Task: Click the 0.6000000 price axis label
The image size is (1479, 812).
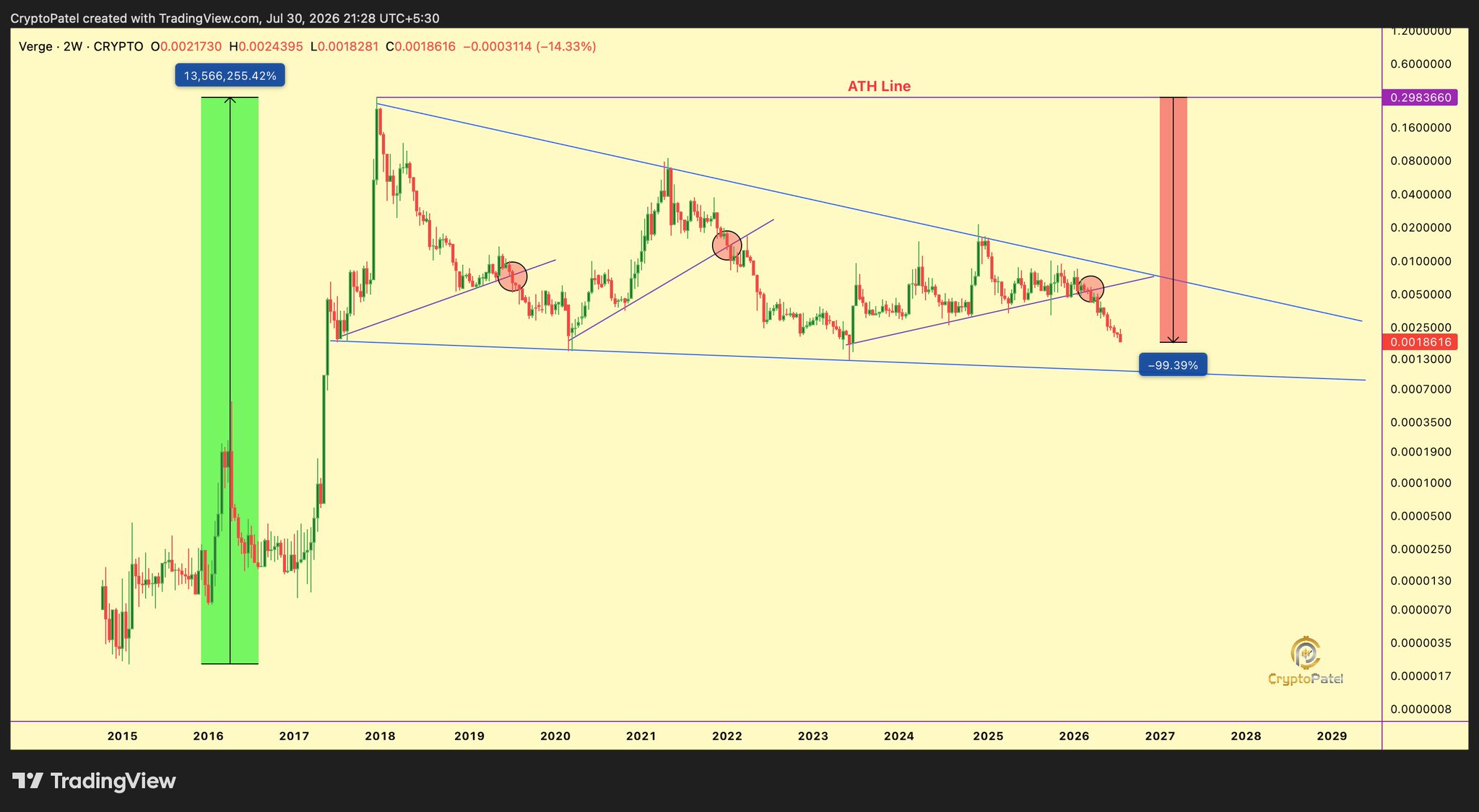Action: pos(1421,64)
